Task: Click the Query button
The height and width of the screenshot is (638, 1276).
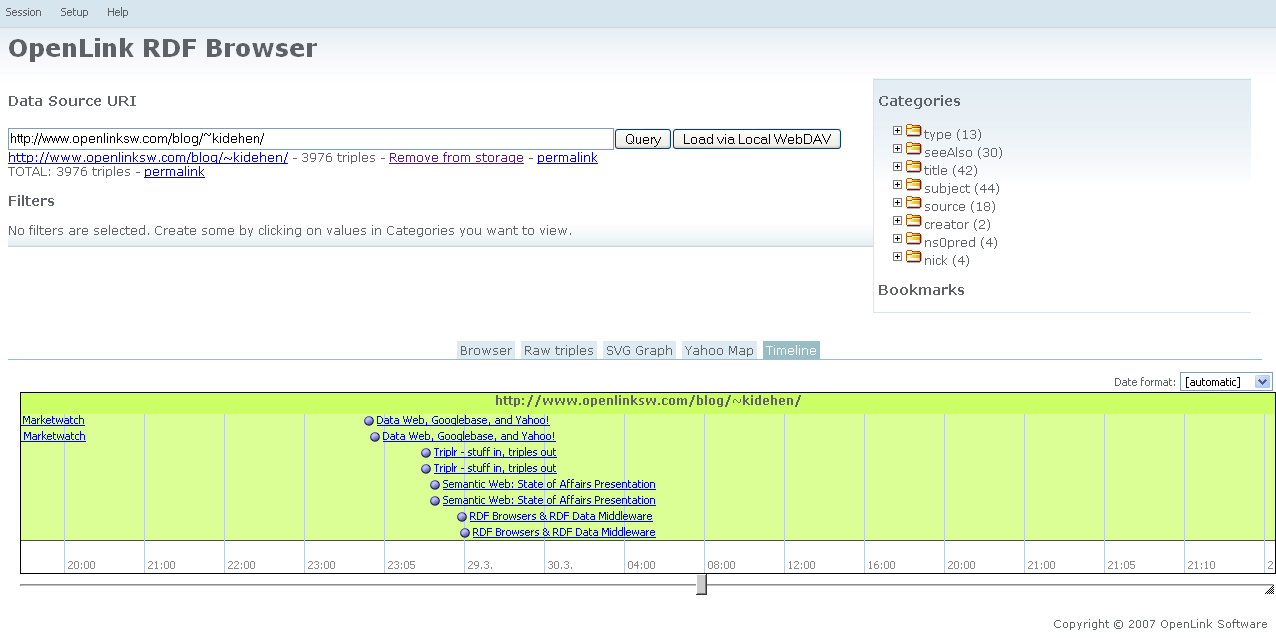Action: pos(643,139)
